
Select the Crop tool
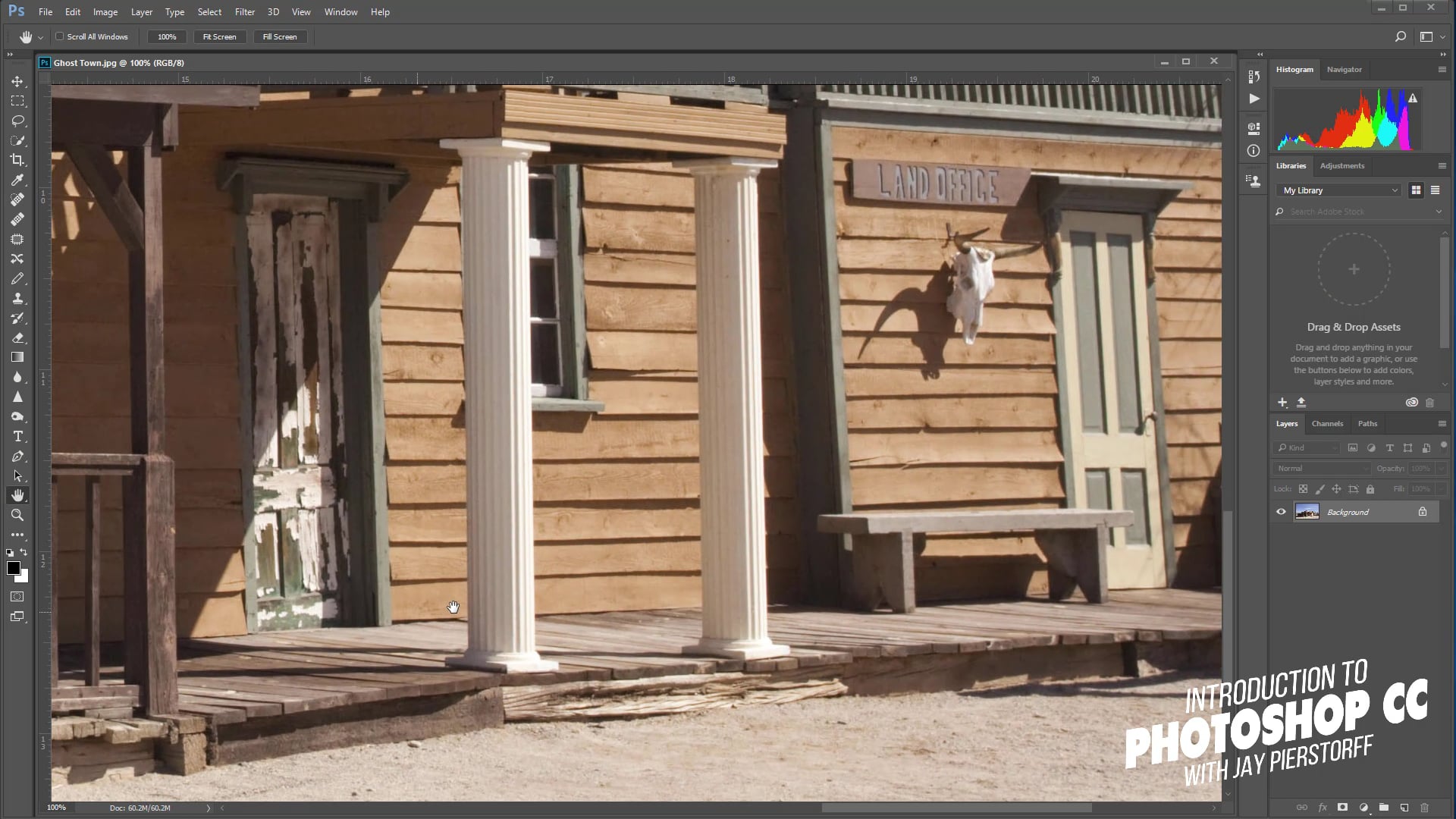17,160
